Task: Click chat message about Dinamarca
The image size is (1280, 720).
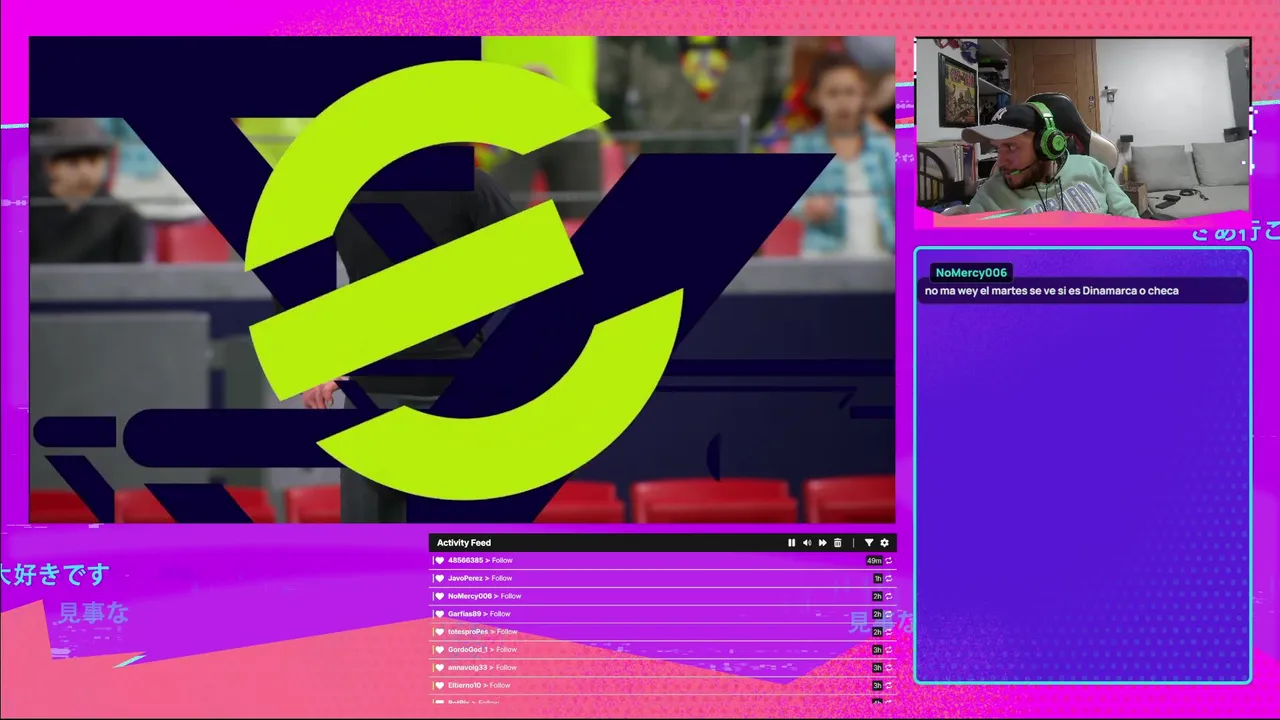Action: pyautogui.click(x=1052, y=291)
